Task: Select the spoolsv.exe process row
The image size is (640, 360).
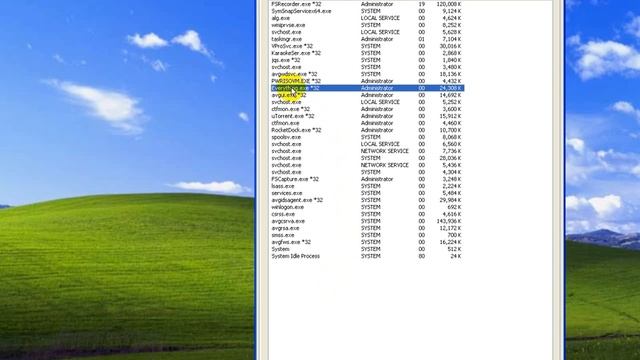Action: pyautogui.click(x=367, y=137)
